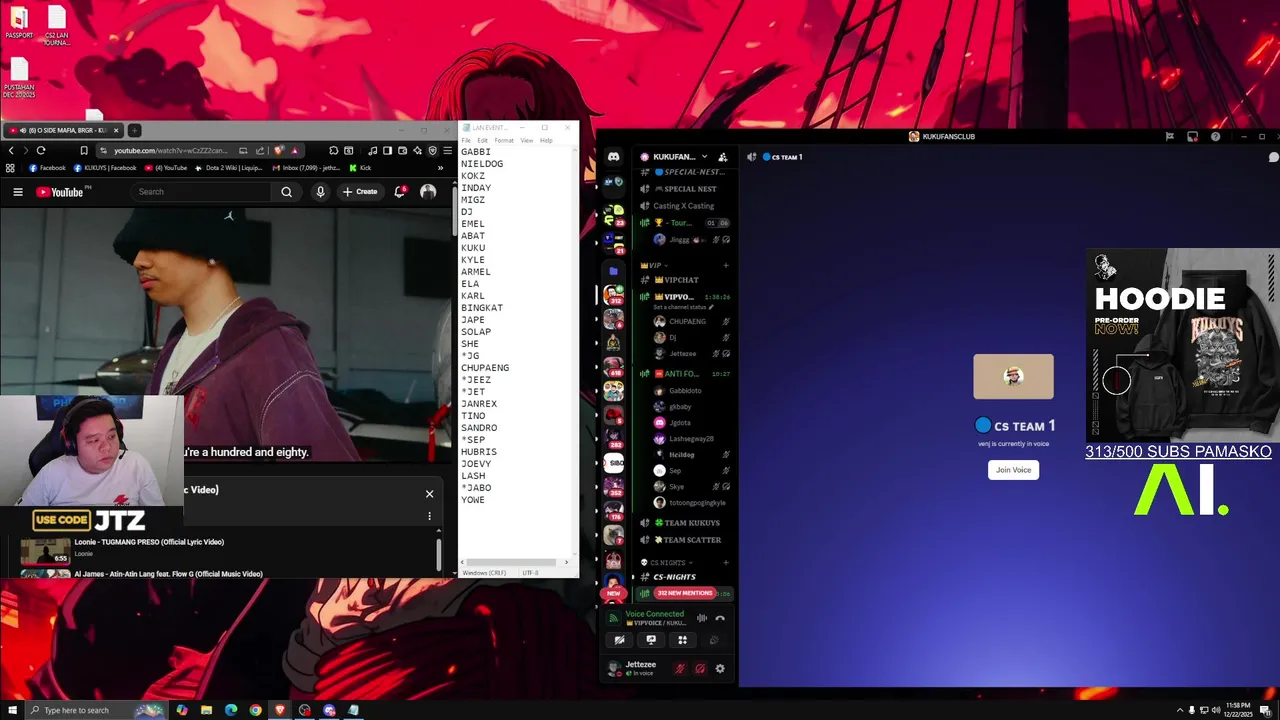Click Windows taskbar search box
This screenshot has width=1280, height=720.
coord(95,710)
